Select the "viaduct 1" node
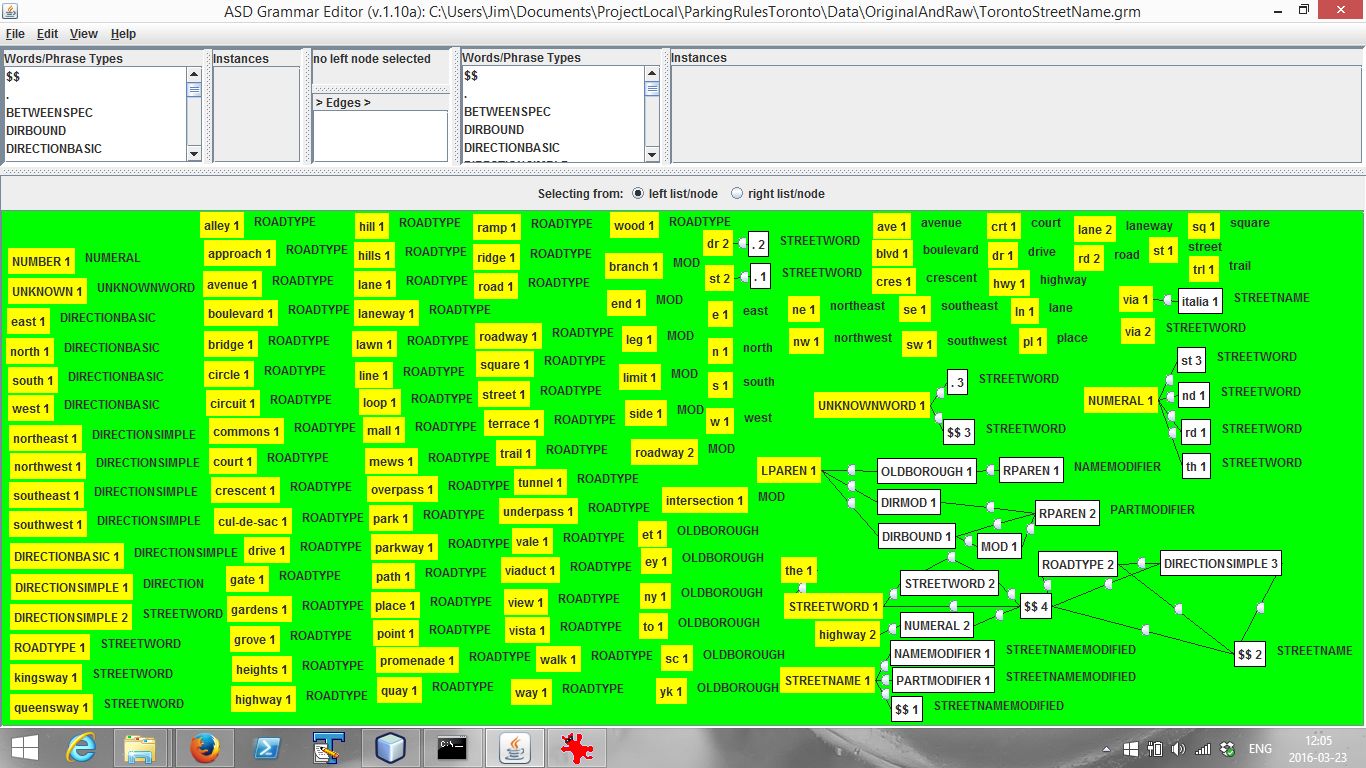This screenshot has height=768, width=1366. [531, 571]
